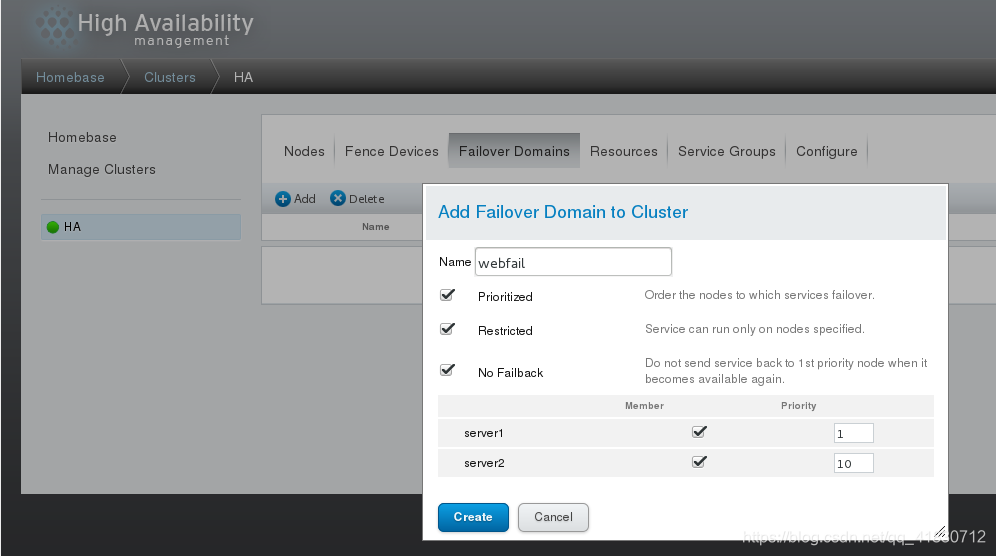Viewport: 996px width, 556px height.
Task: Click the Restricted label text
Action: [x=505, y=331]
